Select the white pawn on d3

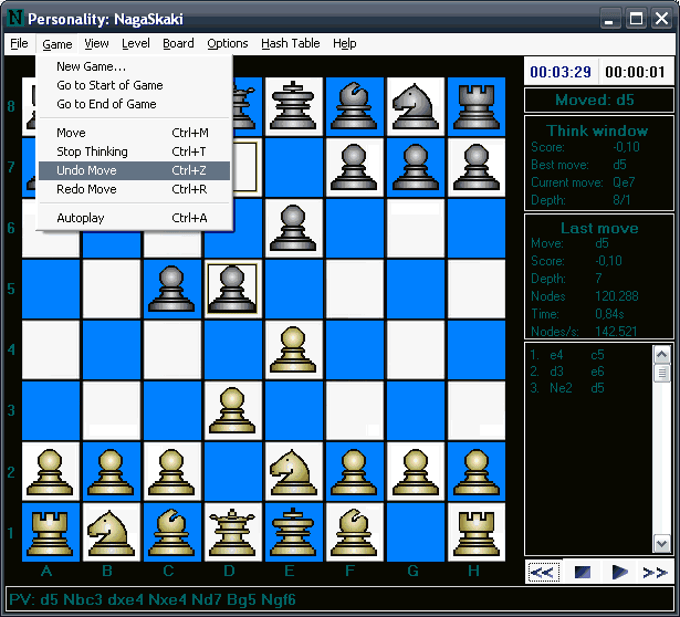(233, 411)
